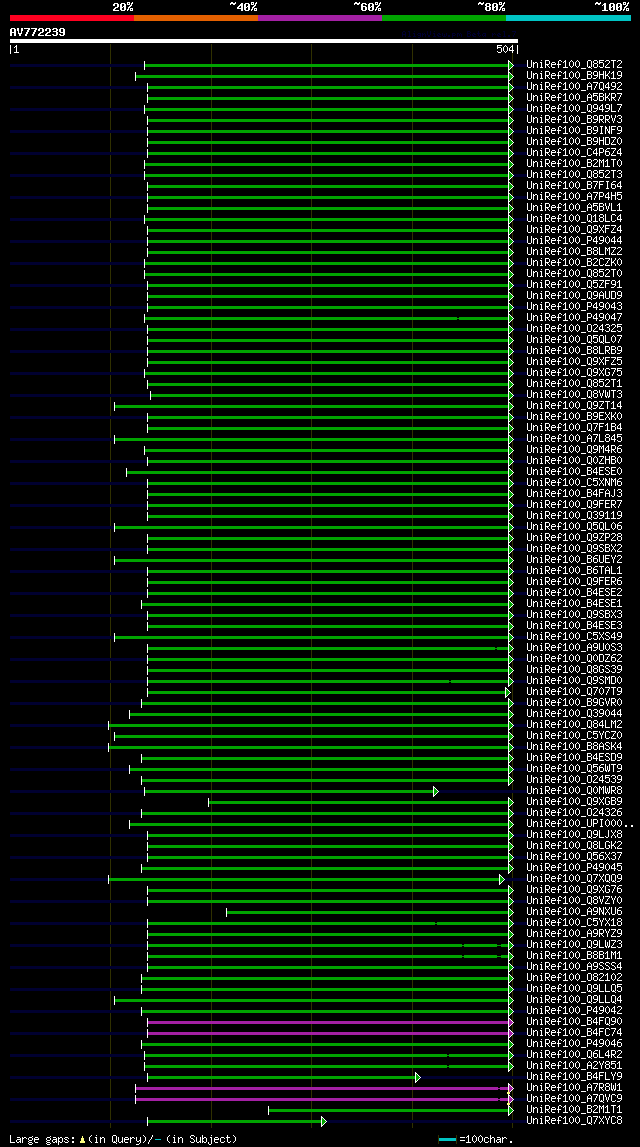Click the UniRef100_A9U0S3 hit name
Screen dimensions: 640x1147
574,648
